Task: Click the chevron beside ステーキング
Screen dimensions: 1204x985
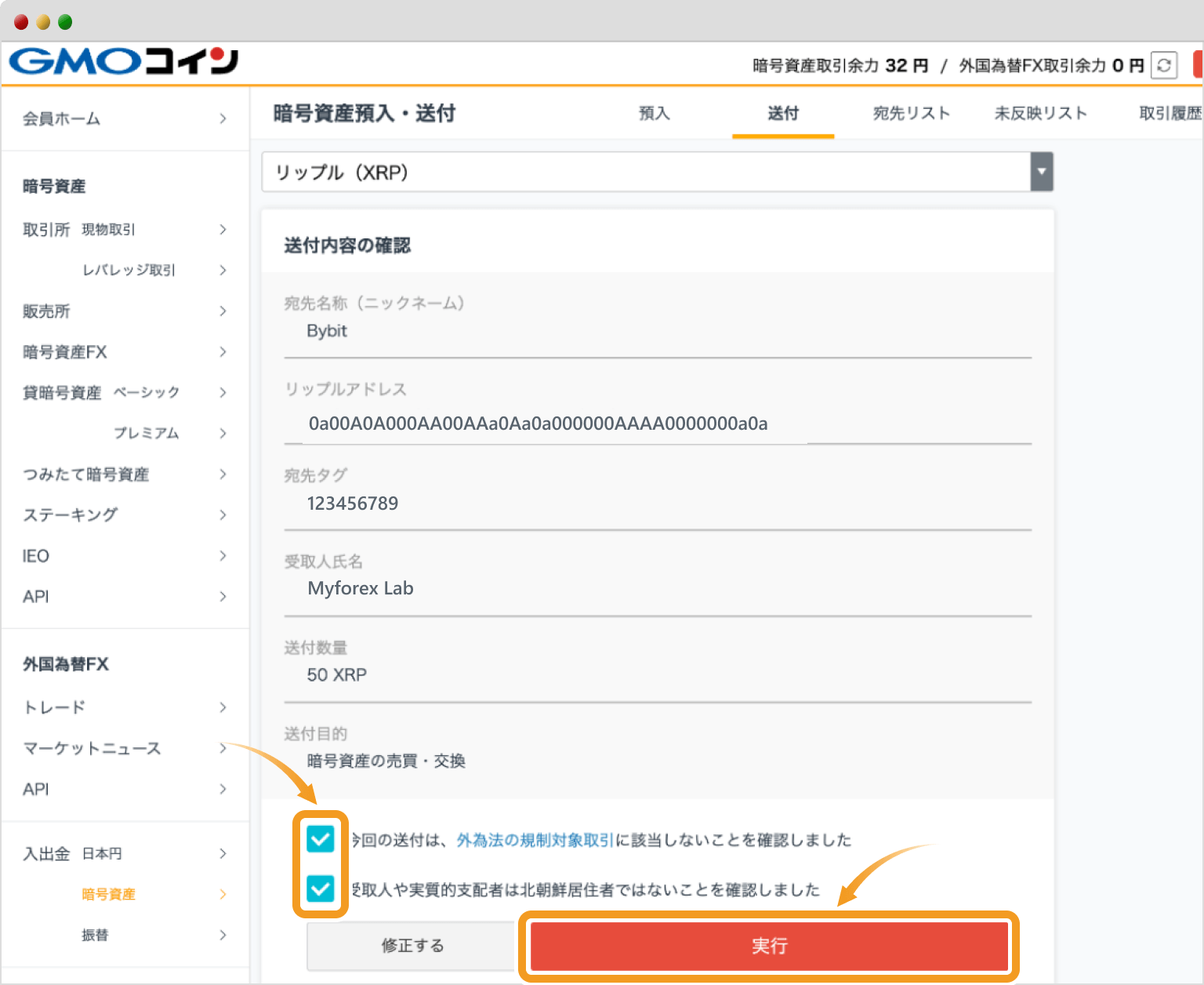Action: point(223,514)
